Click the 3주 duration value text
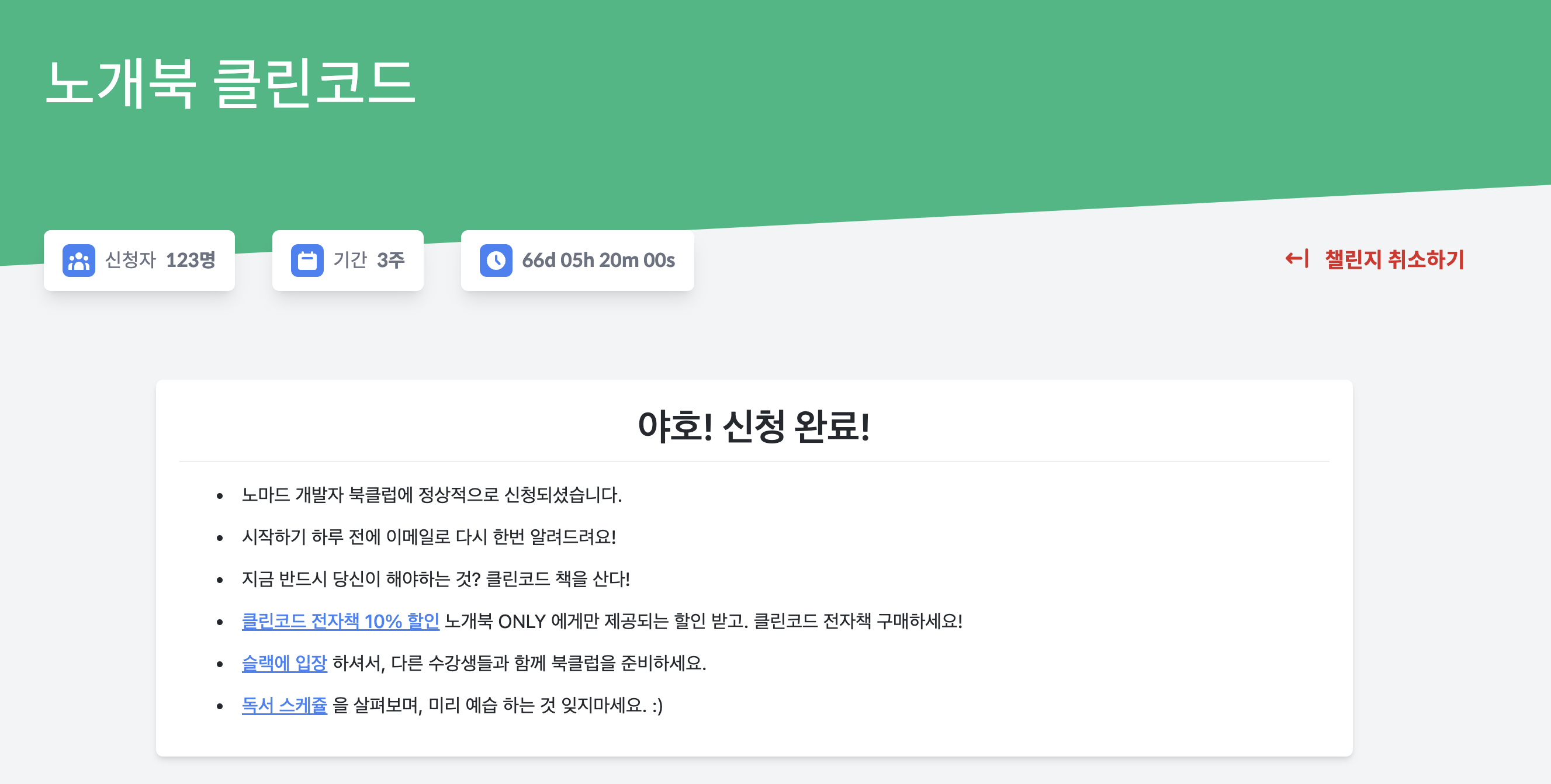This screenshot has width=1551, height=784. 391,261
